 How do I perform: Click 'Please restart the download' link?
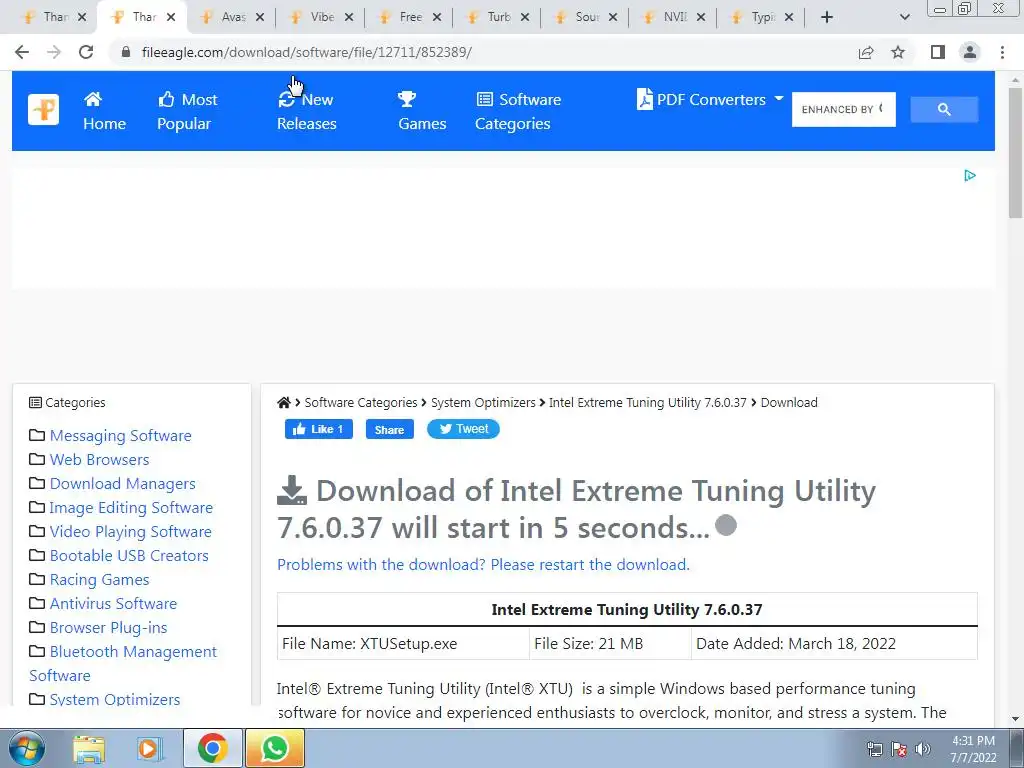[590, 564]
